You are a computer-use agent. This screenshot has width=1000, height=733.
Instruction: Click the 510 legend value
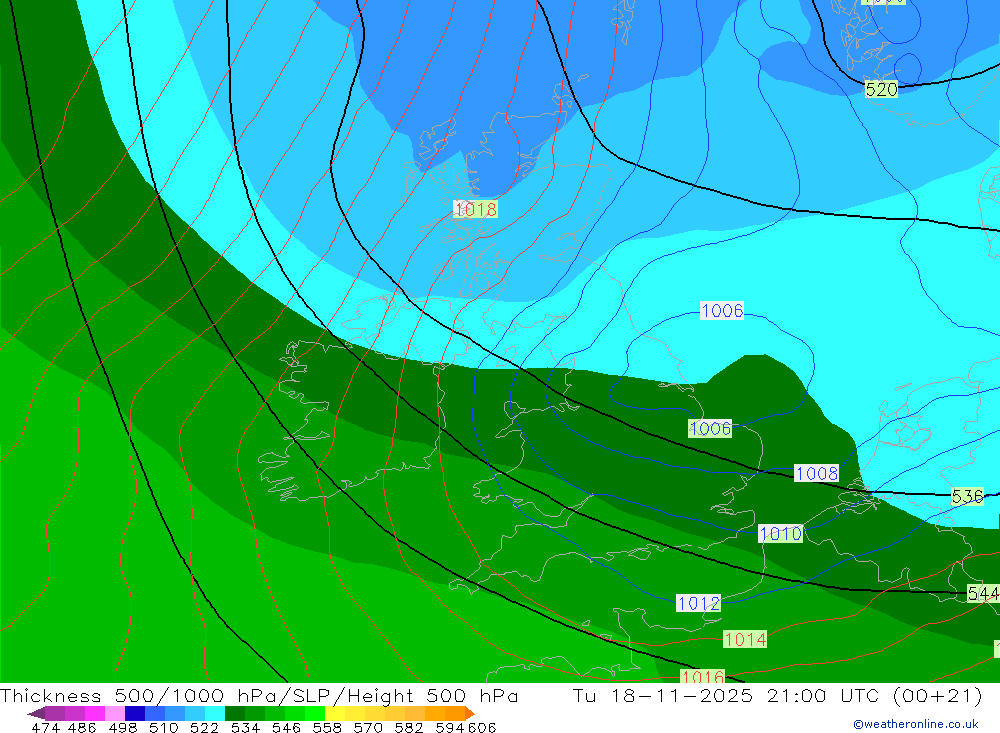pos(164,728)
